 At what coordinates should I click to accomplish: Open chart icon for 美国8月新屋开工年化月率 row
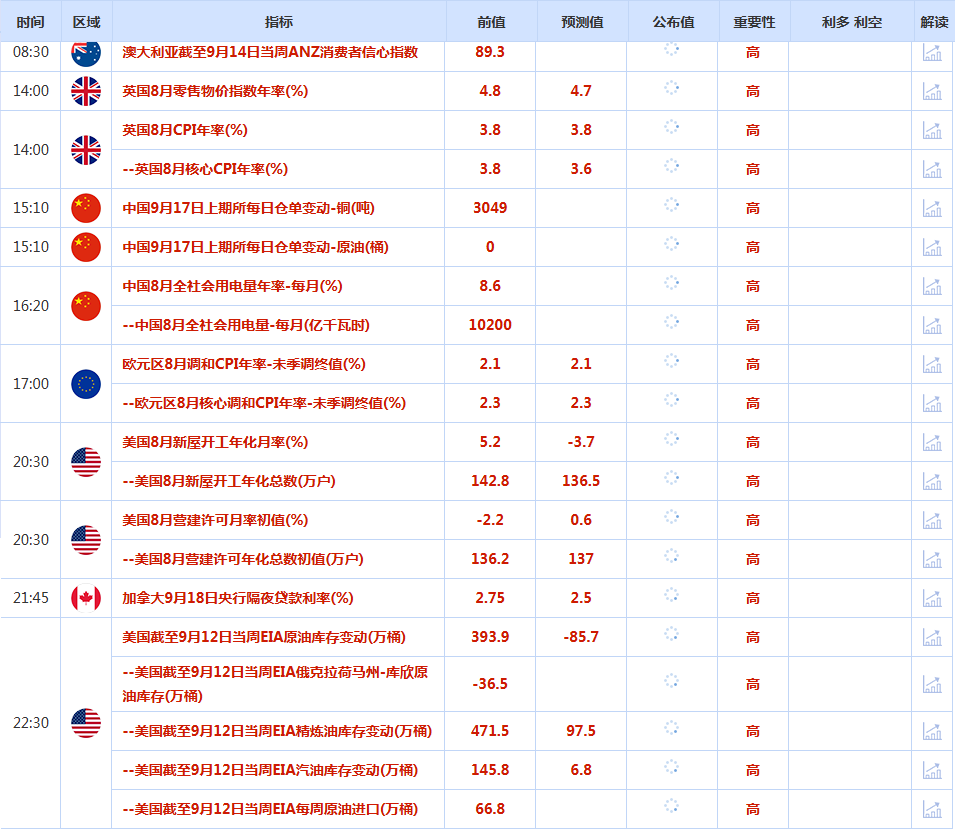(x=932, y=443)
